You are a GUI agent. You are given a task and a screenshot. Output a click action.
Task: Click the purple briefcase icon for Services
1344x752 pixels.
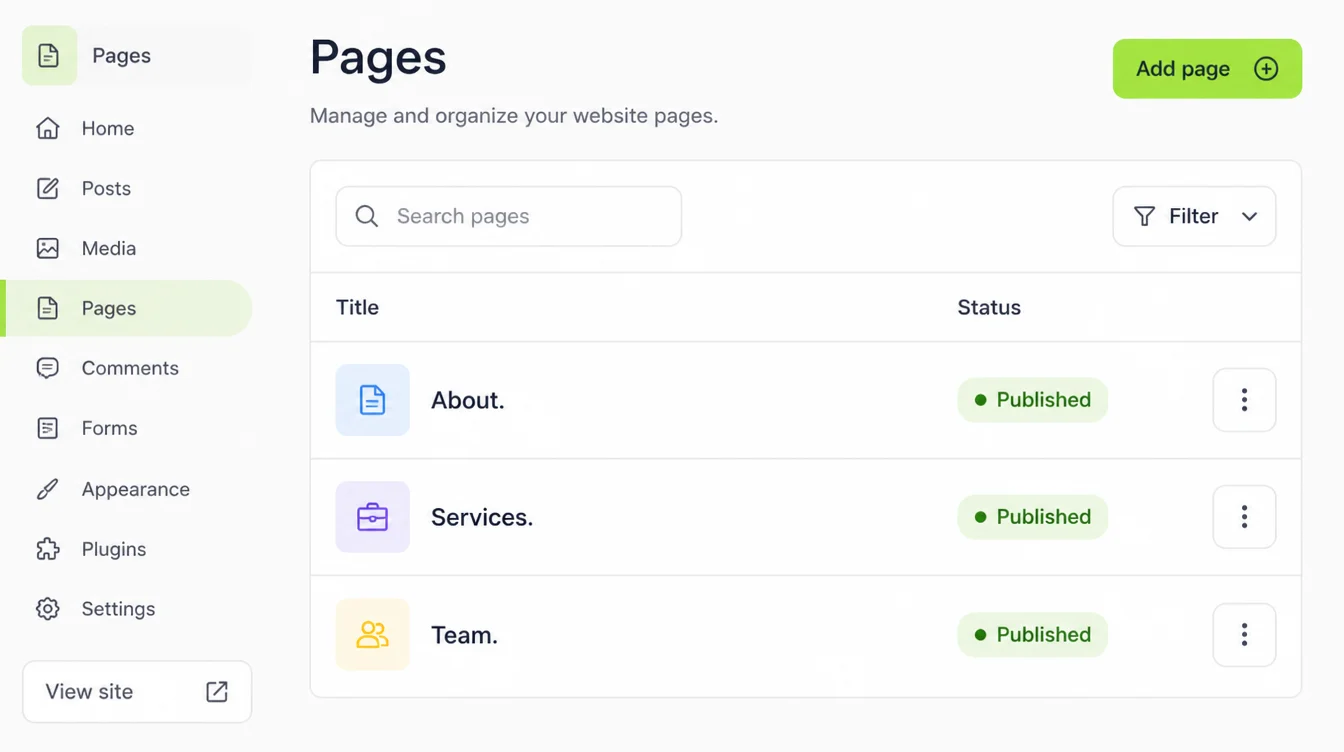coord(372,517)
